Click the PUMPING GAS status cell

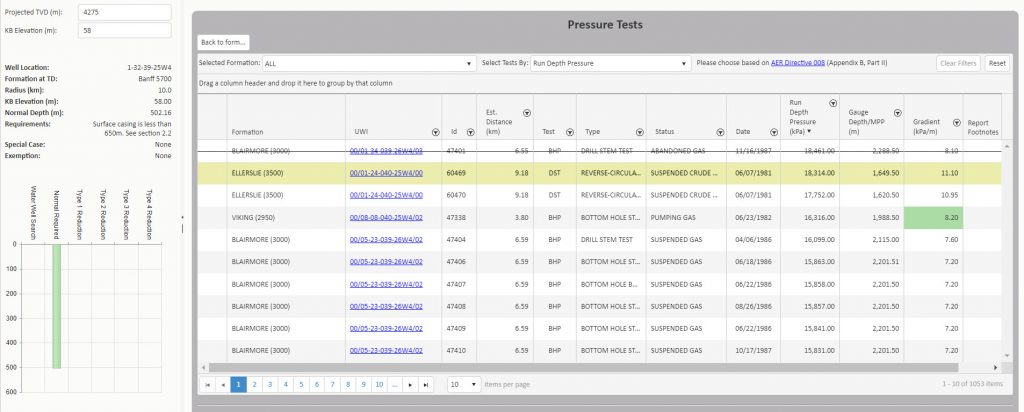pos(686,217)
